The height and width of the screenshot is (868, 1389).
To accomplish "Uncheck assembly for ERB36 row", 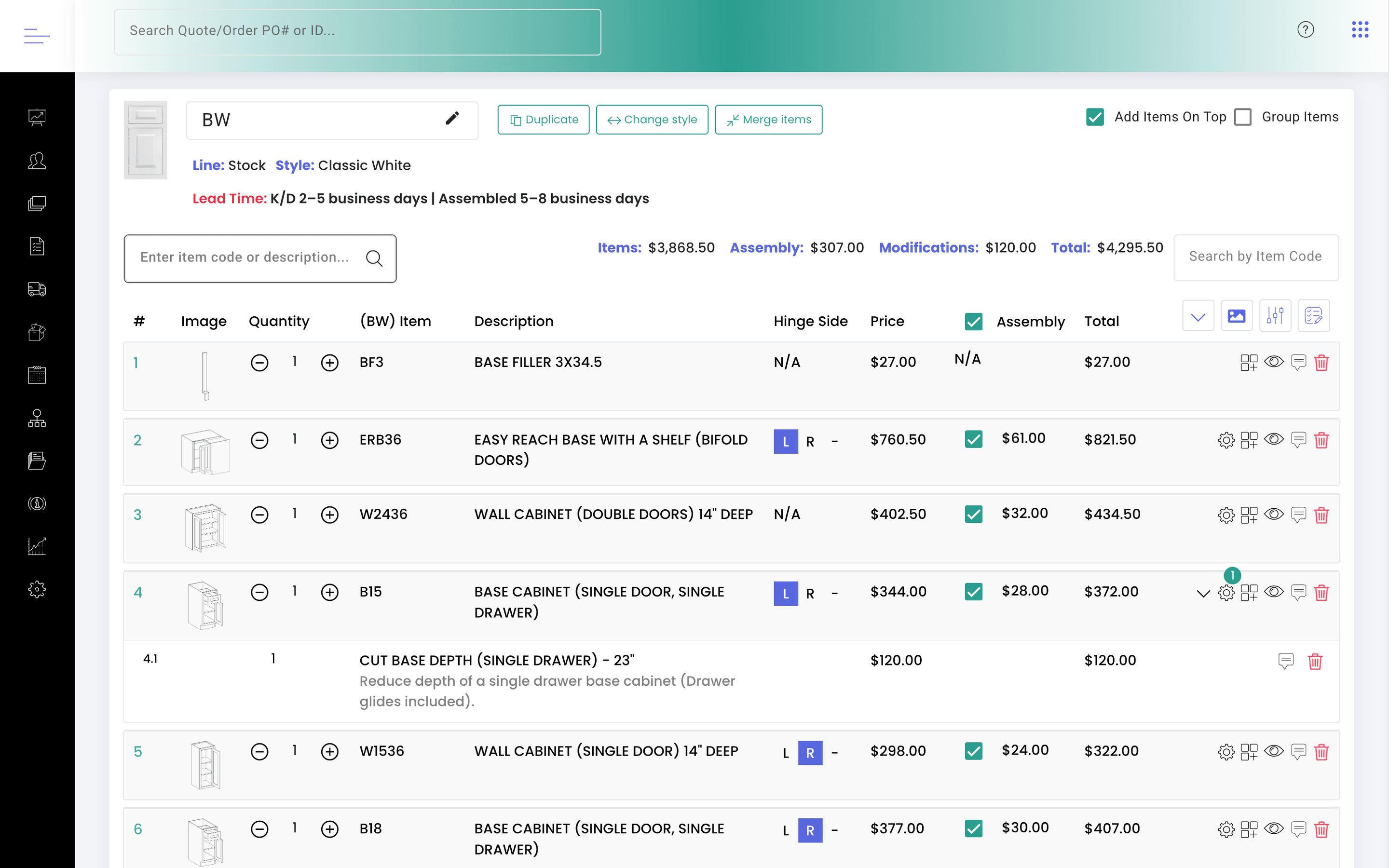I will (x=973, y=439).
